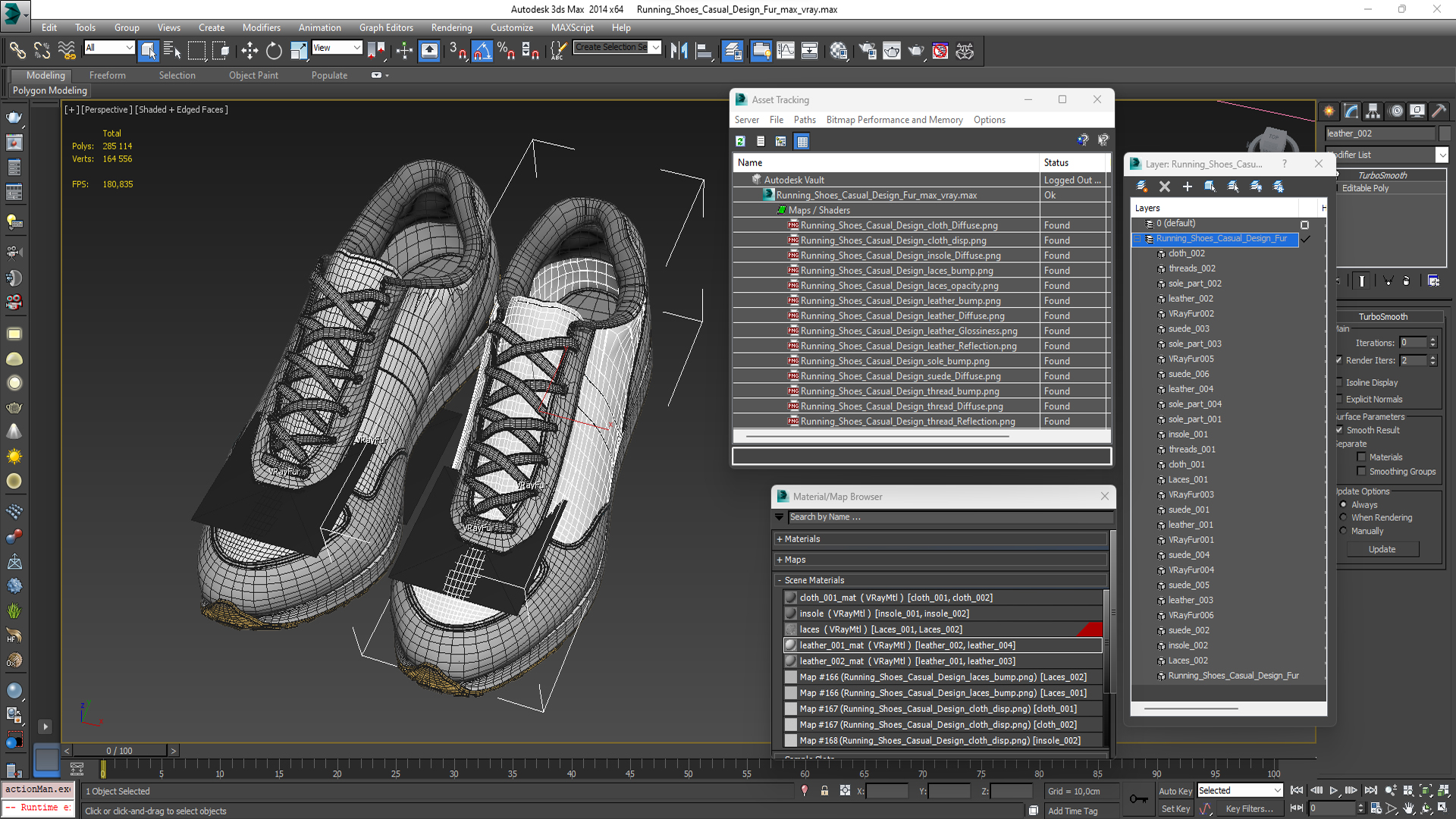The image size is (1456, 819).
Task: Click the Polygon Modeling panel label
Action: point(50,90)
